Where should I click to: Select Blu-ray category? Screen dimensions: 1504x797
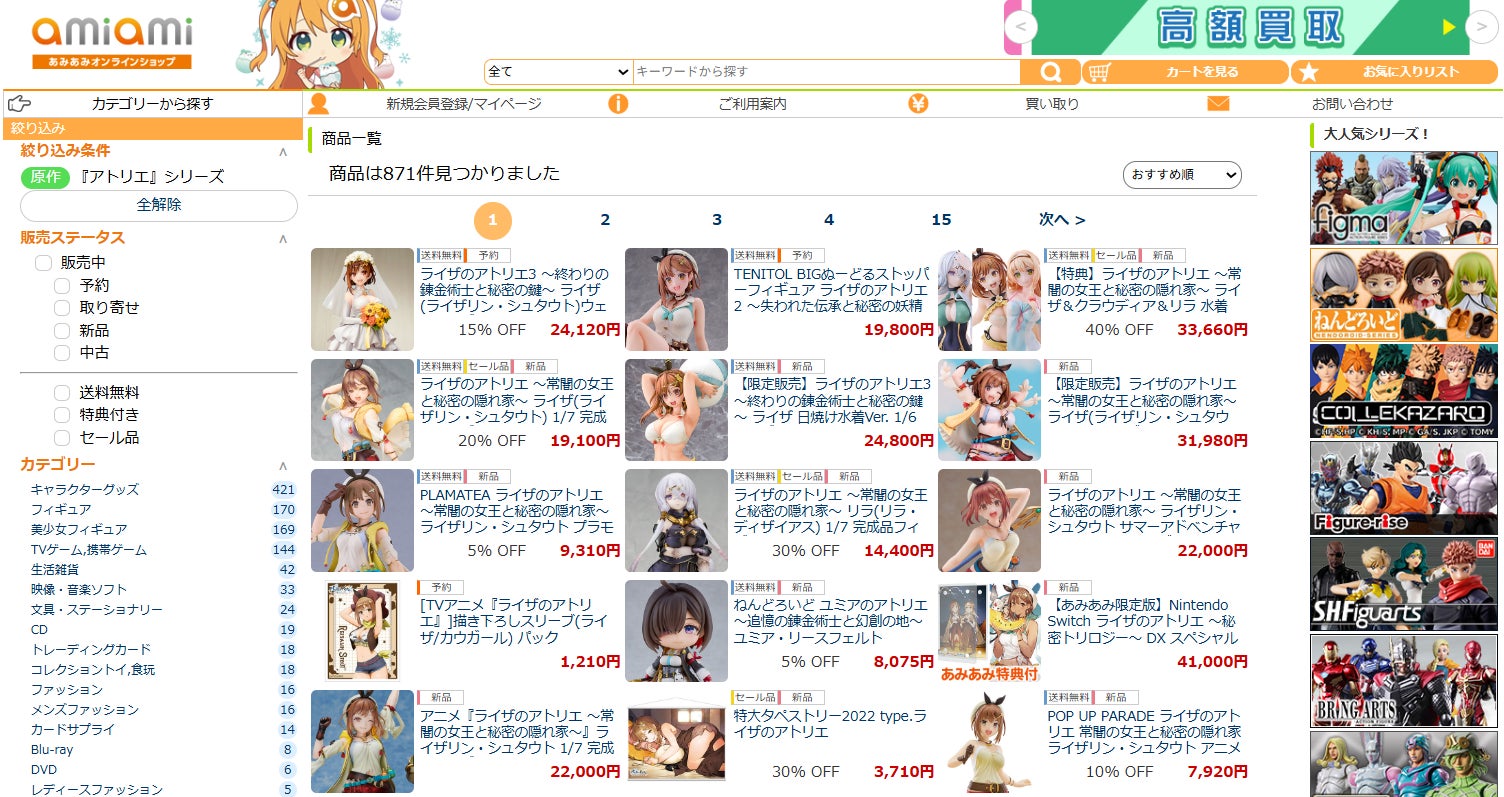coord(52,750)
